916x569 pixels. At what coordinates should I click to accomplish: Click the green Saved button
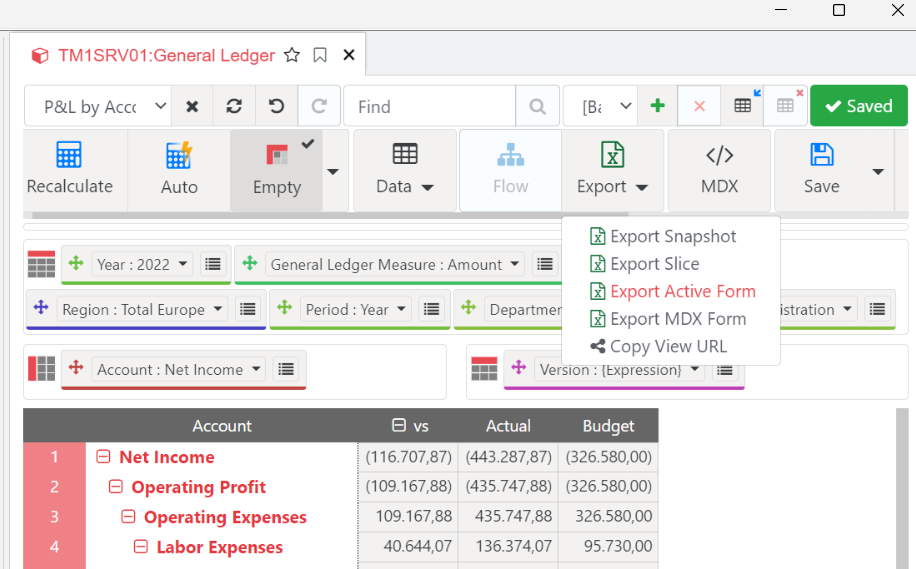click(x=858, y=106)
